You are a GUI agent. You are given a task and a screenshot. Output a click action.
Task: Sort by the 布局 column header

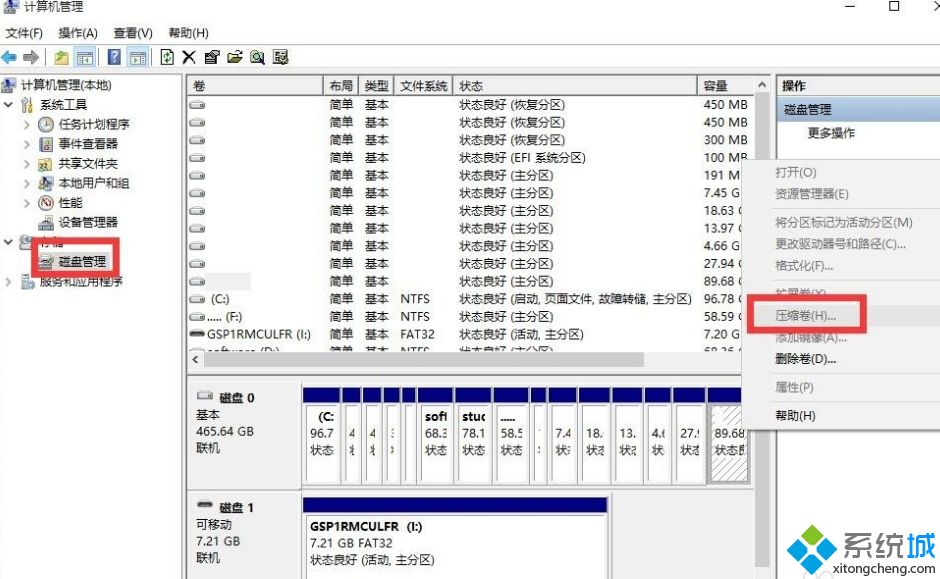coord(341,86)
